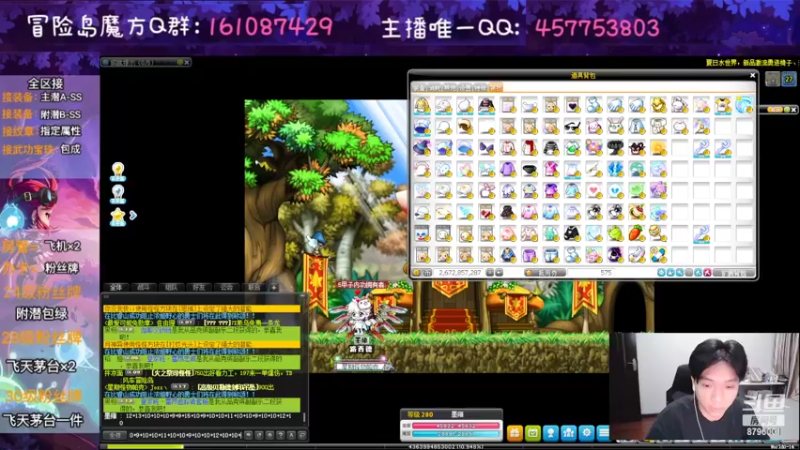Open the orange cash shop menu icon
This screenshot has width=800, height=450.
(514, 433)
